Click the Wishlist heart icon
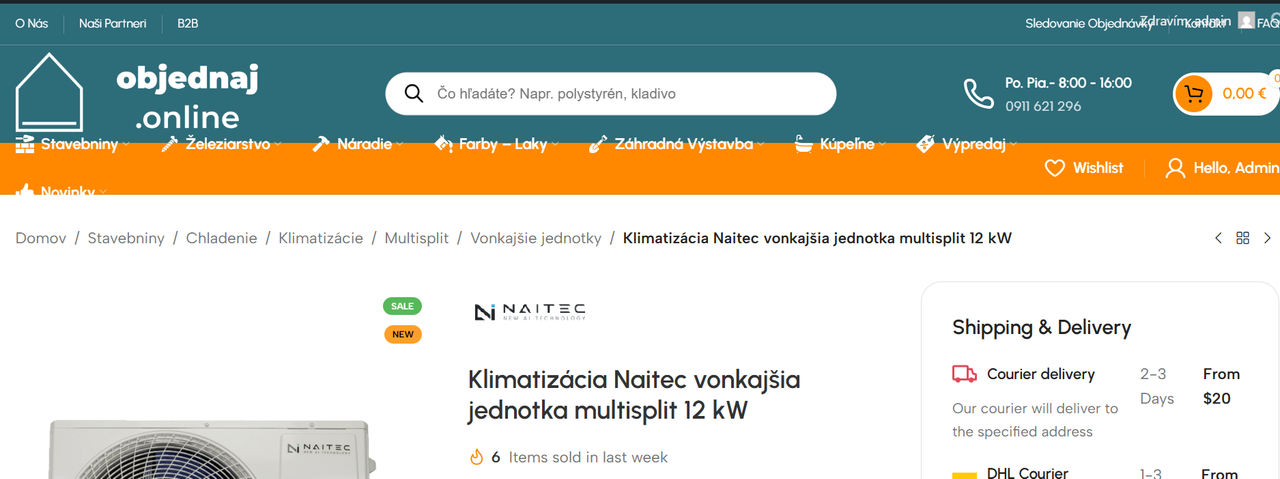Screen dimensions: 1280x479 tap(1054, 168)
